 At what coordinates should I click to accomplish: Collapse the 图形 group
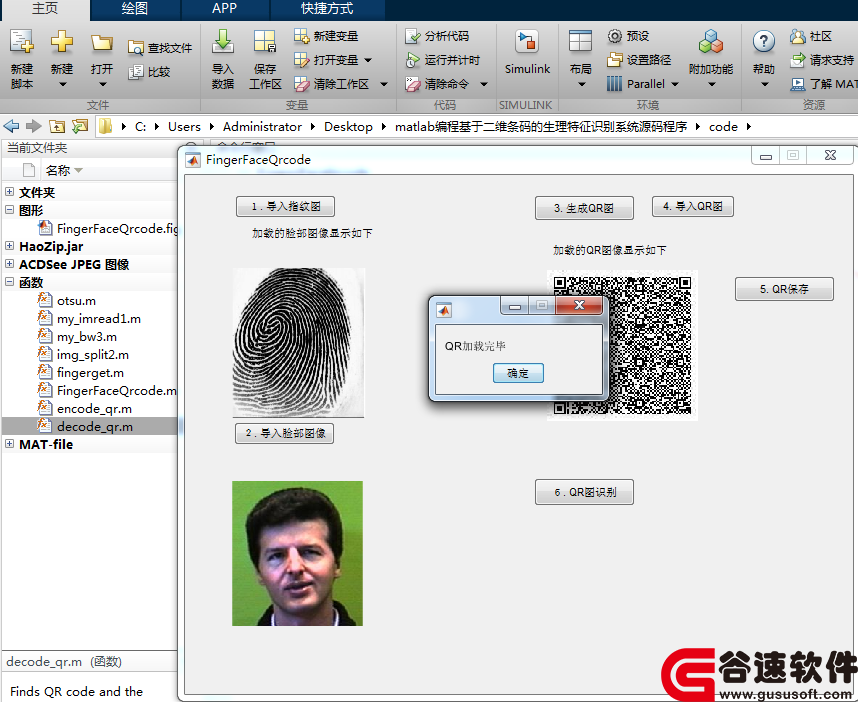pos(9,210)
